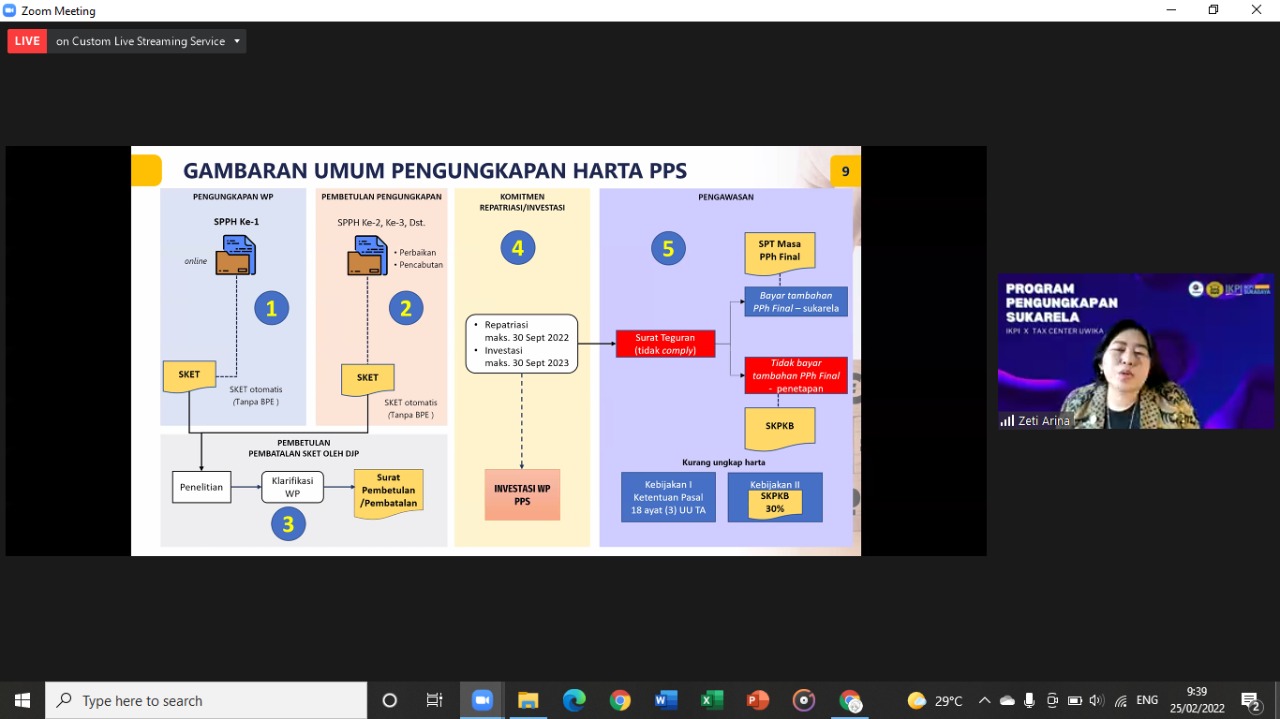Open File Explorer from the taskbar
This screenshot has height=719, width=1280.
tap(528, 701)
